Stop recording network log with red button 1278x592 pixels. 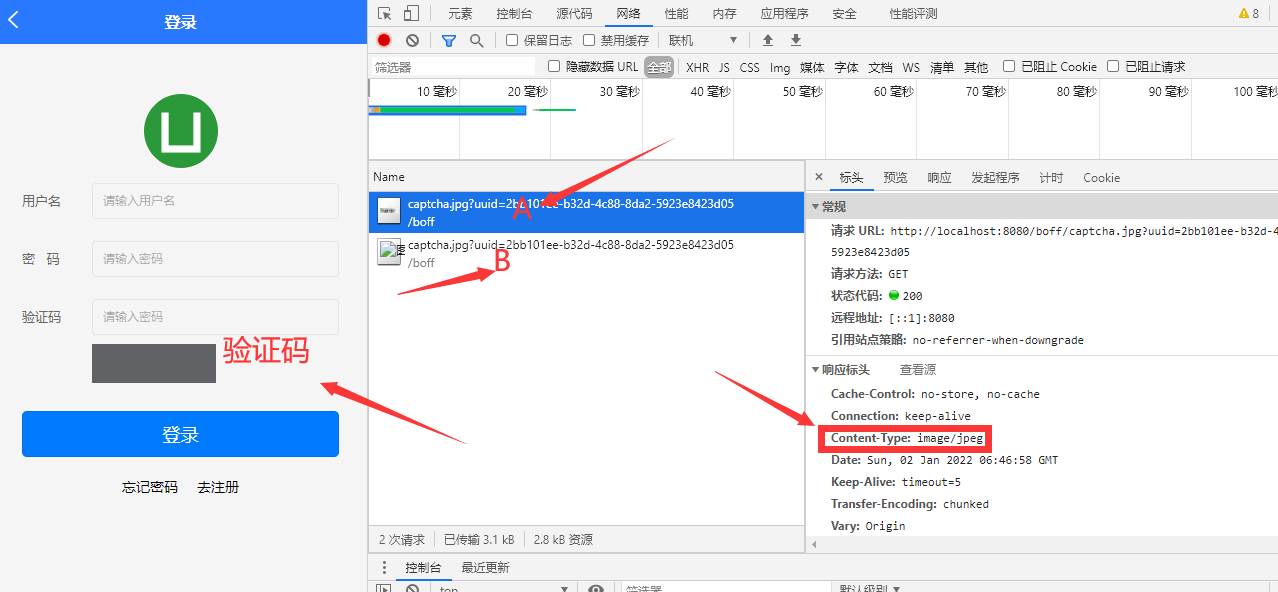[384, 40]
